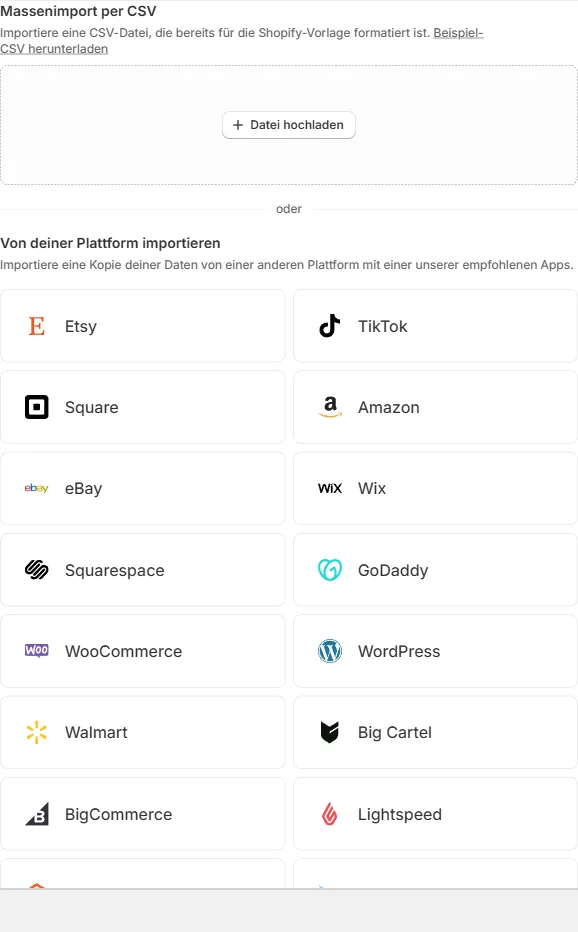This screenshot has width=578, height=932.
Task: Open the WooCommerce import card
Action: point(143,651)
